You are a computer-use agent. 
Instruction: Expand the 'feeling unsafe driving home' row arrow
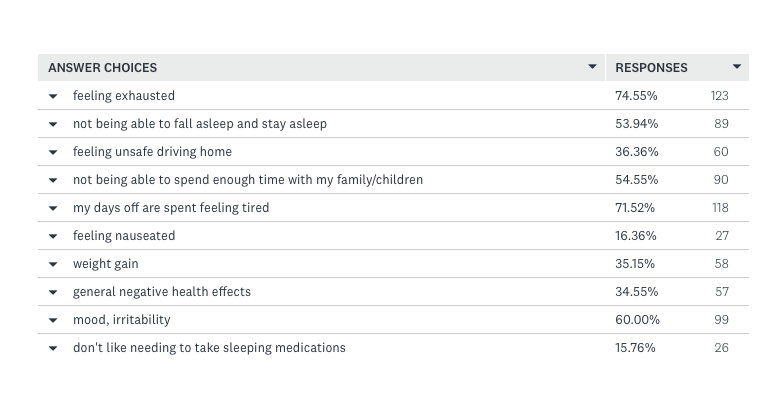53,152
